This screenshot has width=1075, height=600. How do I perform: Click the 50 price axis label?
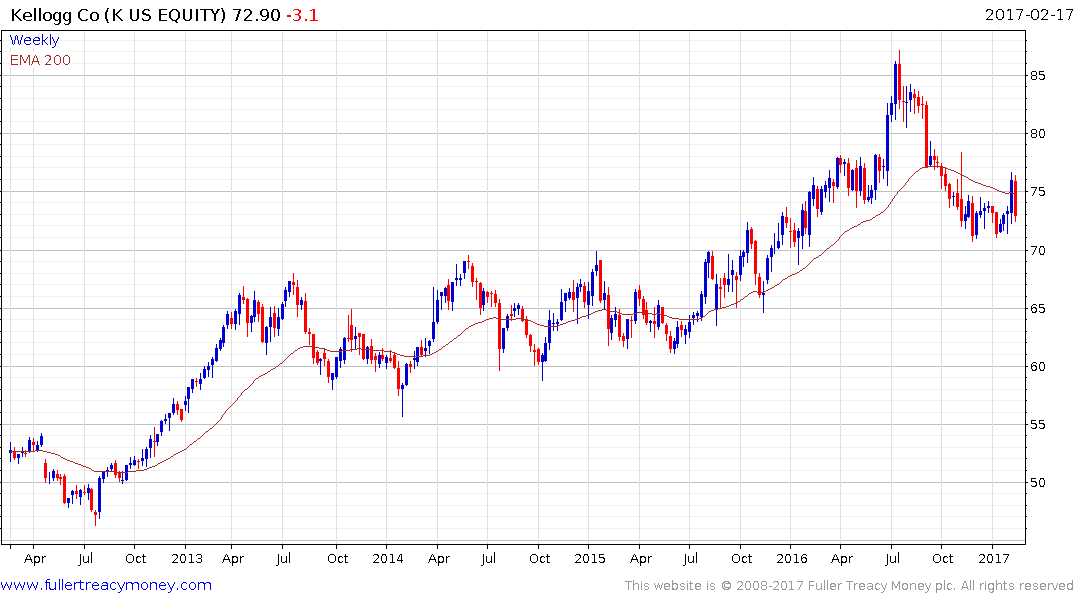(1037, 483)
